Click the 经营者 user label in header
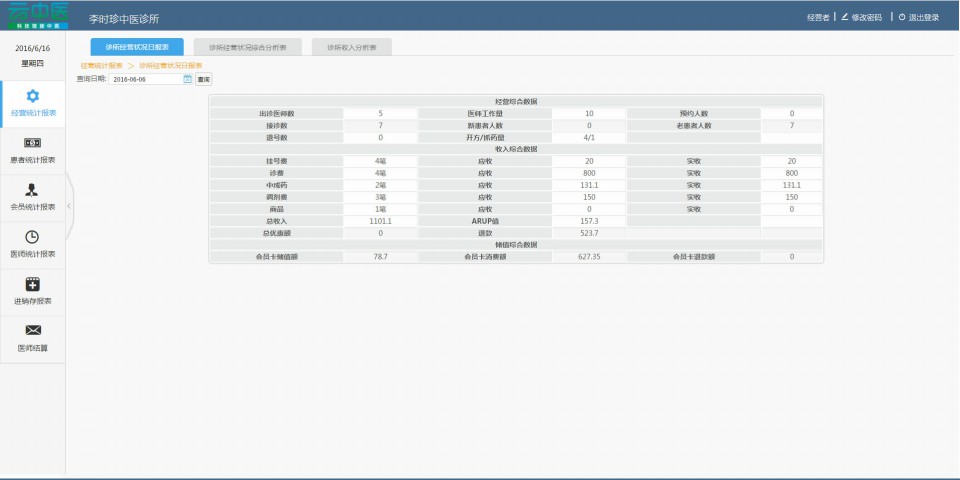 (x=817, y=17)
